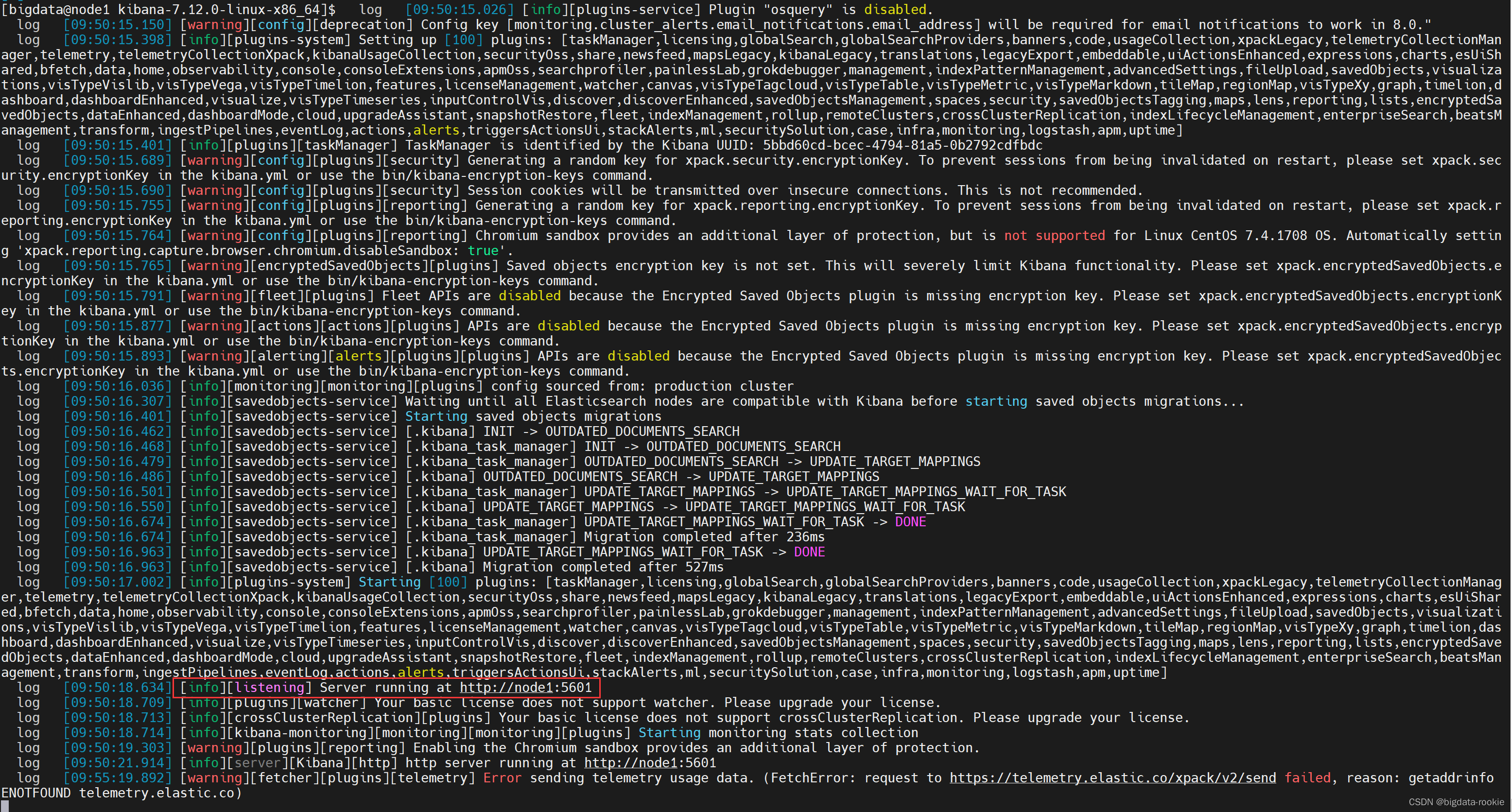
Task: Click timestamp [09:50:18.634]
Action: coord(118,687)
